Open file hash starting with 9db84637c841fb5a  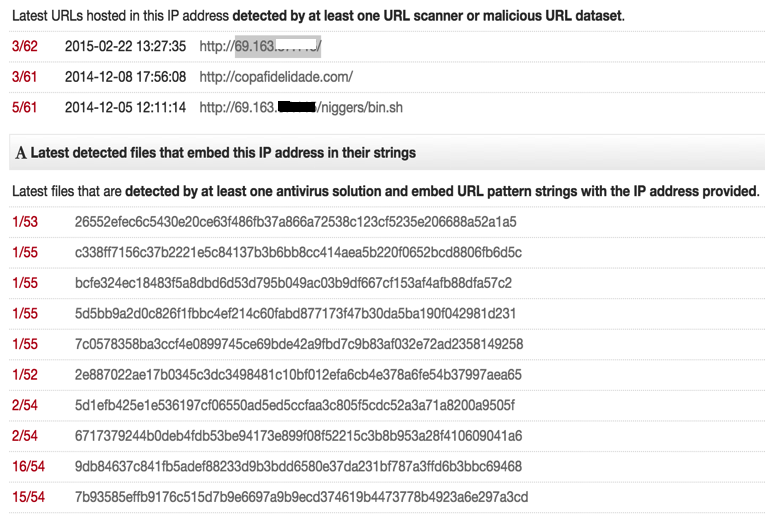point(298,466)
